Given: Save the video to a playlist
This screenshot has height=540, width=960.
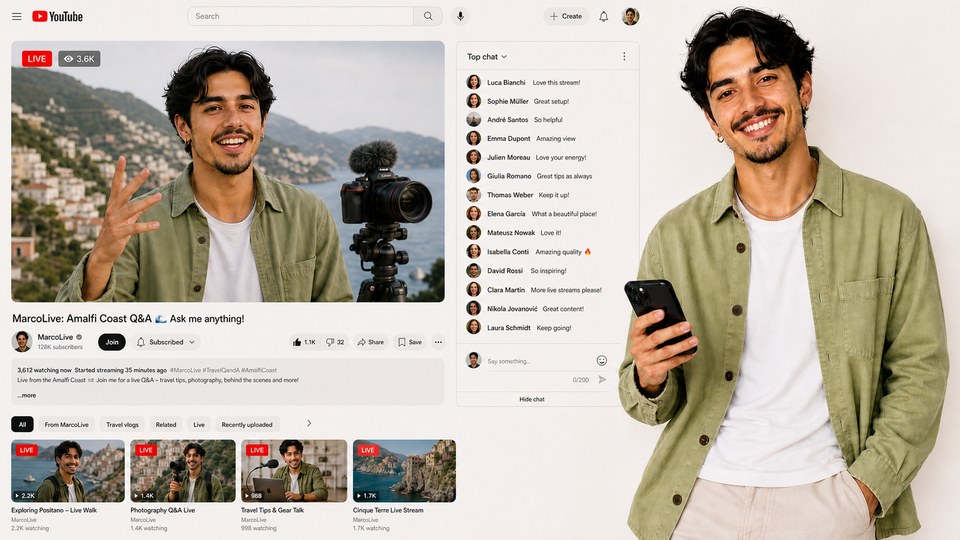Looking at the screenshot, I should [410, 342].
